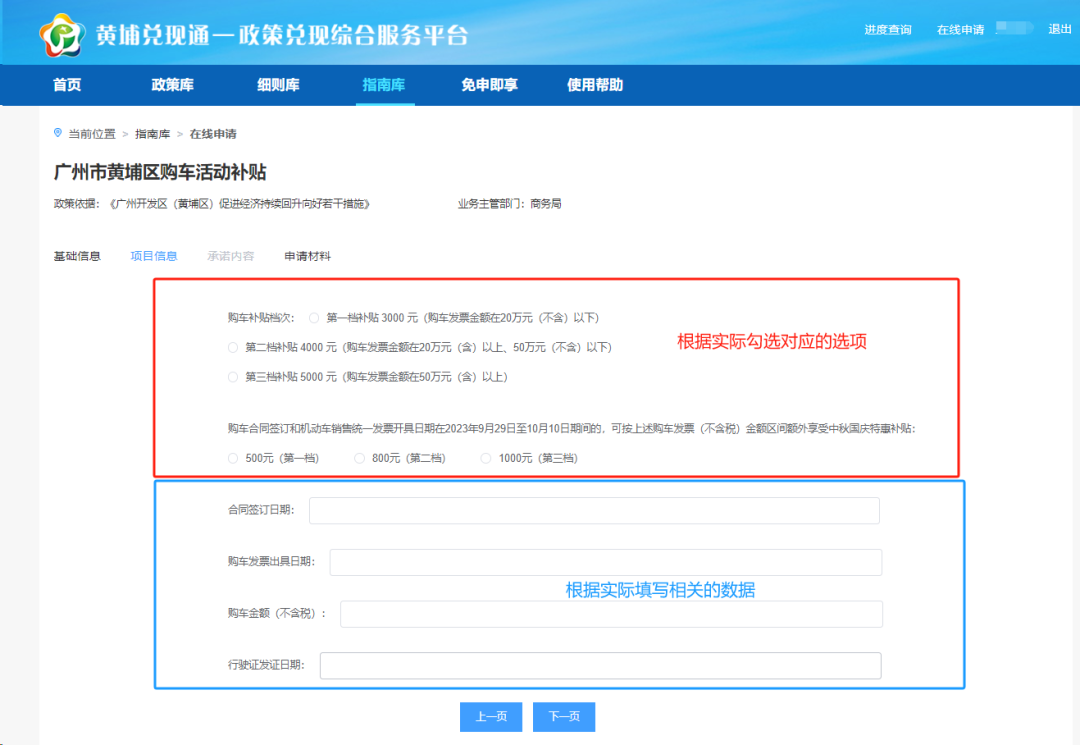The width and height of the screenshot is (1080, 745).
Task: Click the 合同签订日期 input field
Action: pos(594,510)
